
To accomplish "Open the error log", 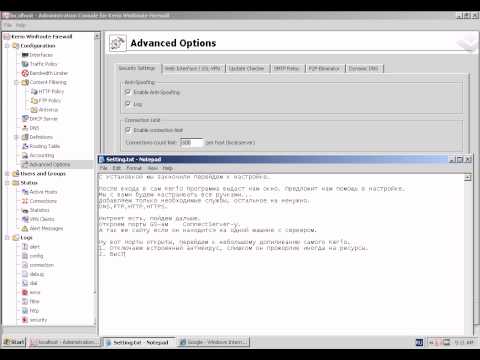I will tap(31, 292).
